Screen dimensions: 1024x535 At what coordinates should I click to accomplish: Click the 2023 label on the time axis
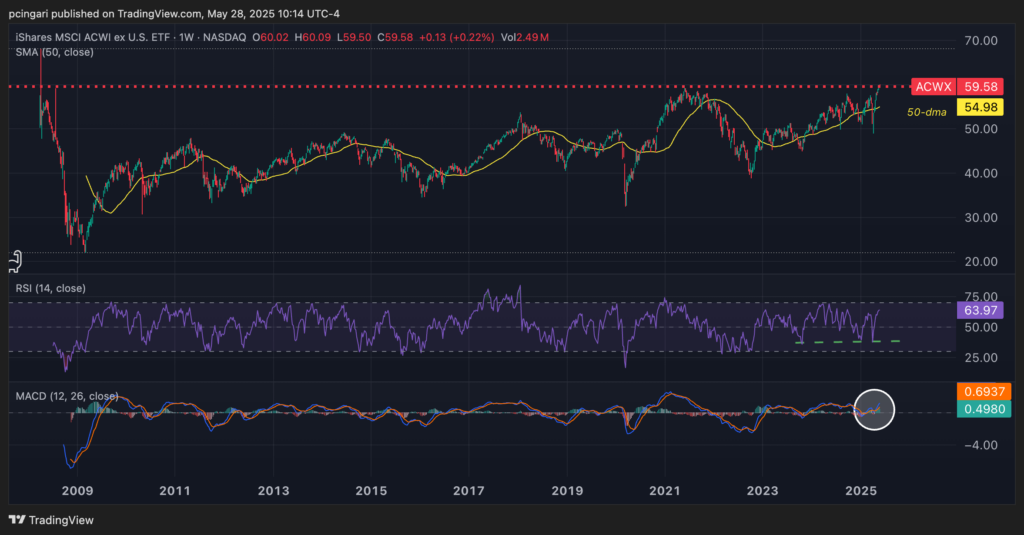pyautogui.click(x=763, y=491)
